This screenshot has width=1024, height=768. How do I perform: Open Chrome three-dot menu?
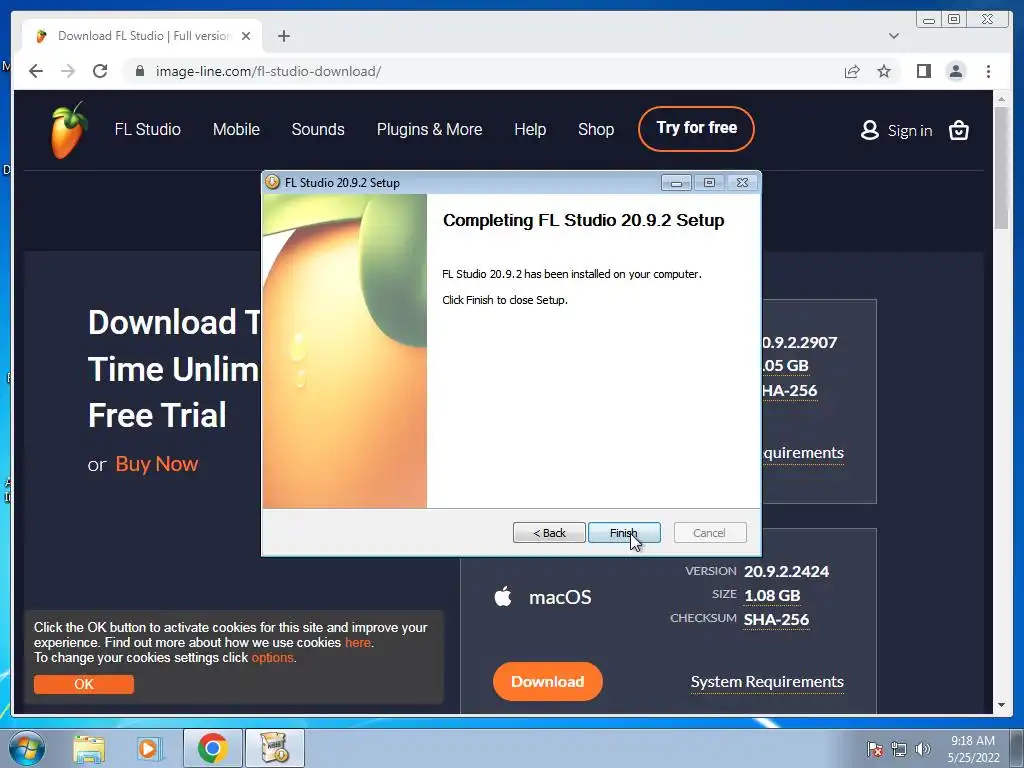click(x=988, y=71)
